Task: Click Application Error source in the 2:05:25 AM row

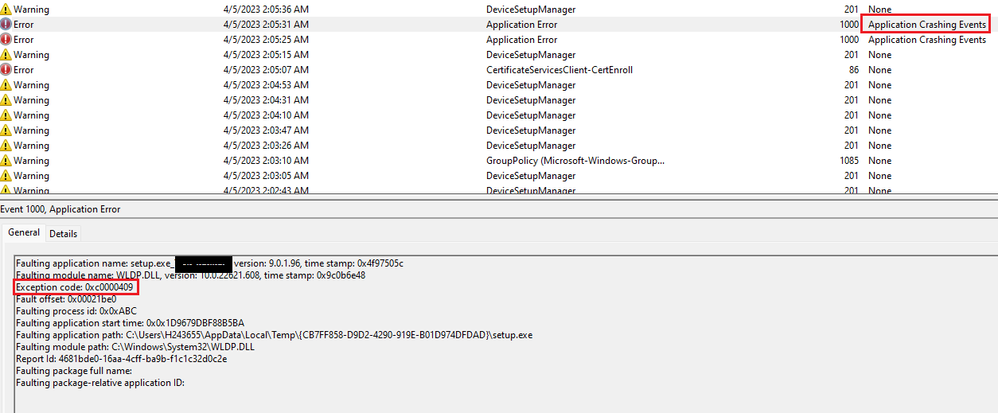Action: pyautogui.click(x=521, y=39)
